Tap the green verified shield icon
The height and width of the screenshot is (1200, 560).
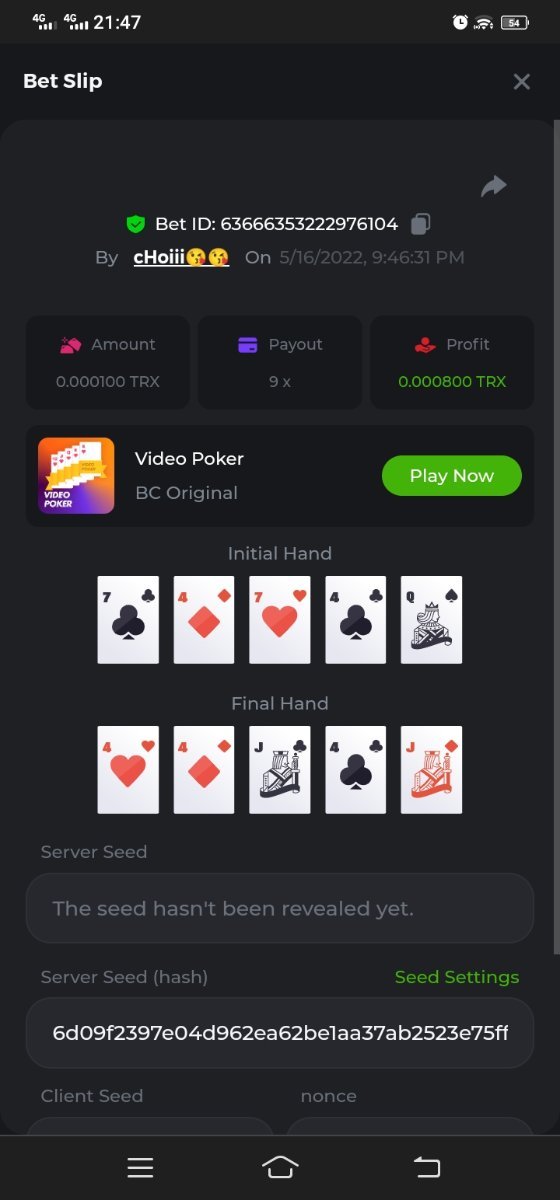[x=136, y=224]
